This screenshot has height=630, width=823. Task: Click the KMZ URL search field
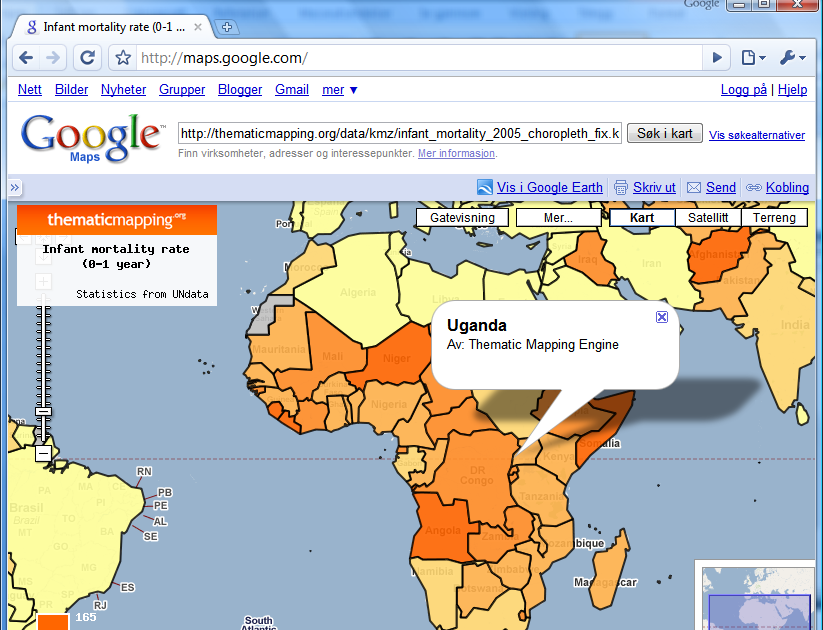coord(400,133)
